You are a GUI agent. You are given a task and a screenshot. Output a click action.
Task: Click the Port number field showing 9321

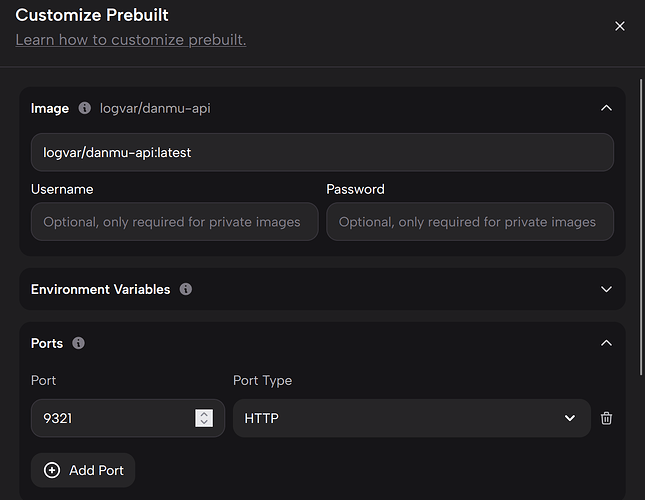110,418
